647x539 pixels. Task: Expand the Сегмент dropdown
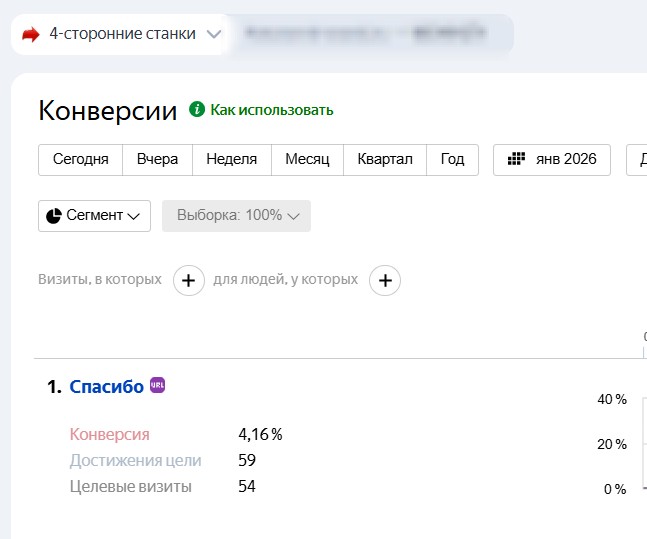(94, 216)
